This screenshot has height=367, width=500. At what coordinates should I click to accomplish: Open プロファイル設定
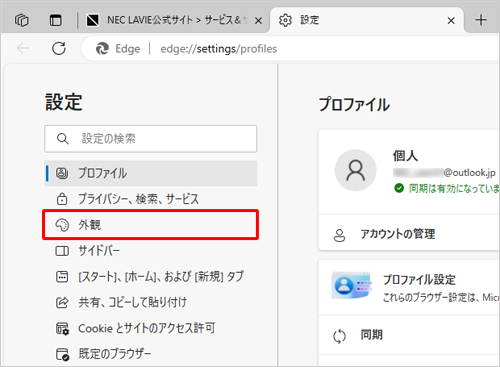pyautogui.click(x=409, y=287)
